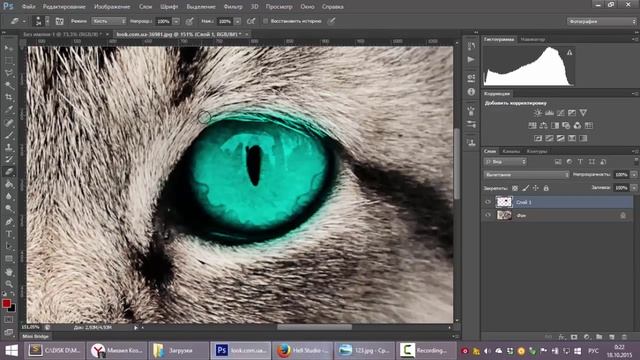Open the Файл menu
This screenshot has height=360, width=640.
pyautogui.click(x=28, y=7)
